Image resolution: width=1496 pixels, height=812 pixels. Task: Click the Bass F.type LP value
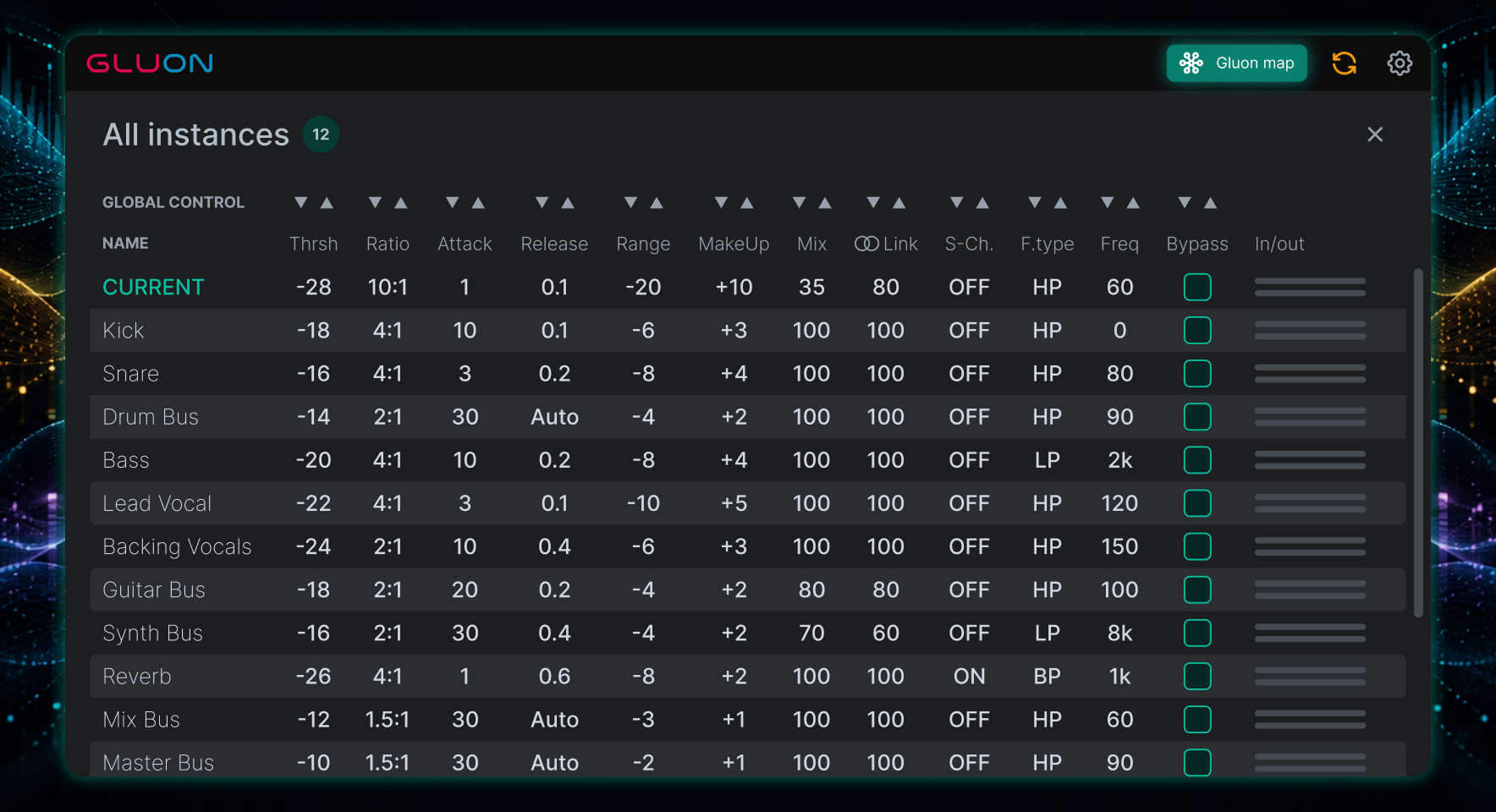pyautogui.click(x=1047, y=460)
